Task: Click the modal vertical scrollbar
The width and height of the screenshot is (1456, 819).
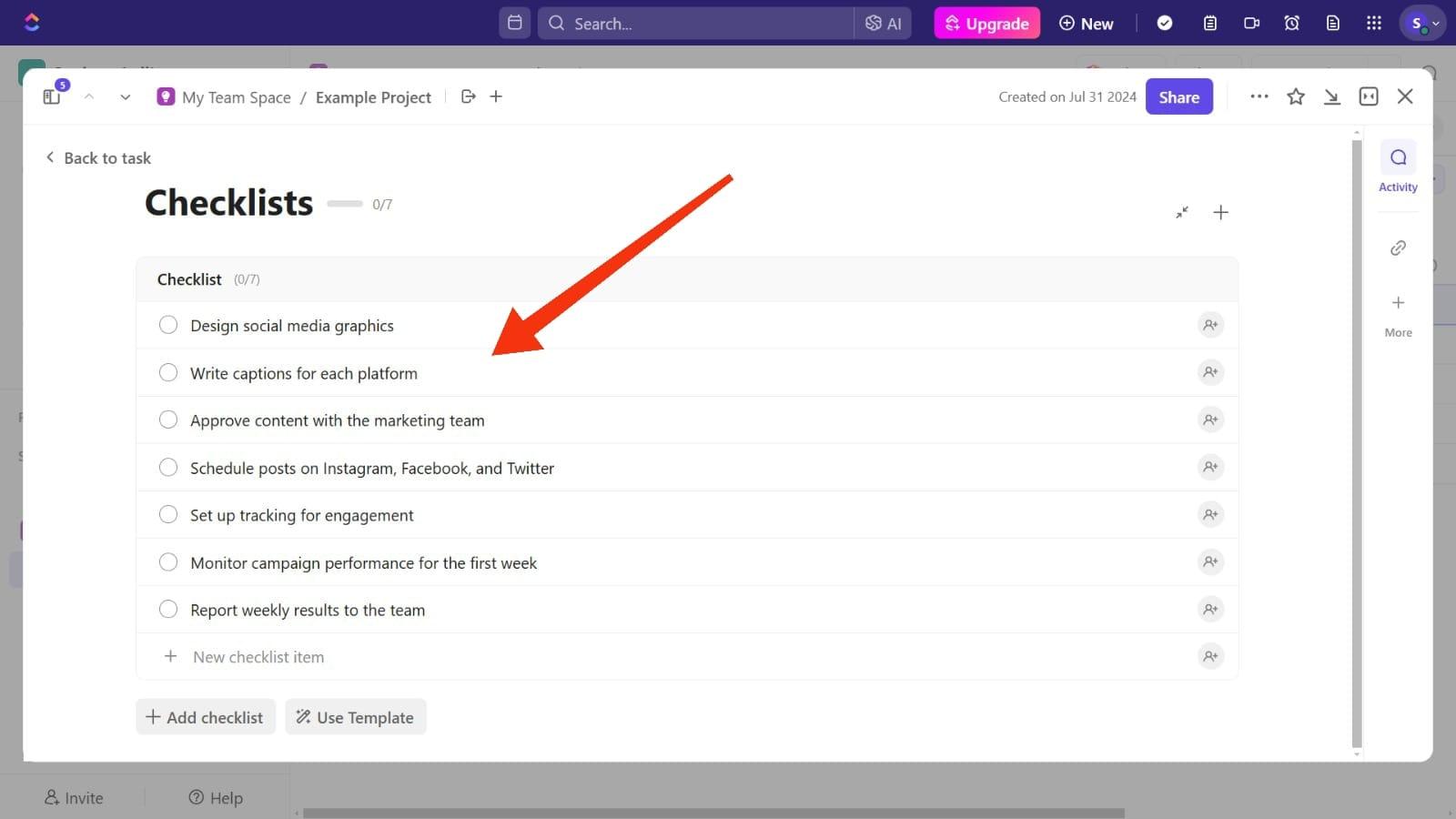Action: tap(1357, 443)
